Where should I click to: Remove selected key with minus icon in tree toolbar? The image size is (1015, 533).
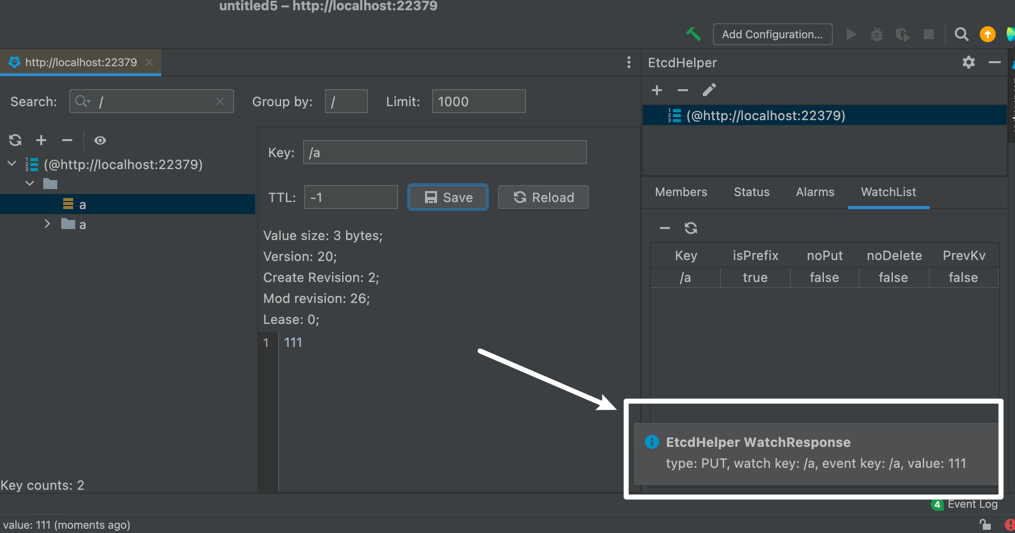pyautogui.click(x=67, y=140)
